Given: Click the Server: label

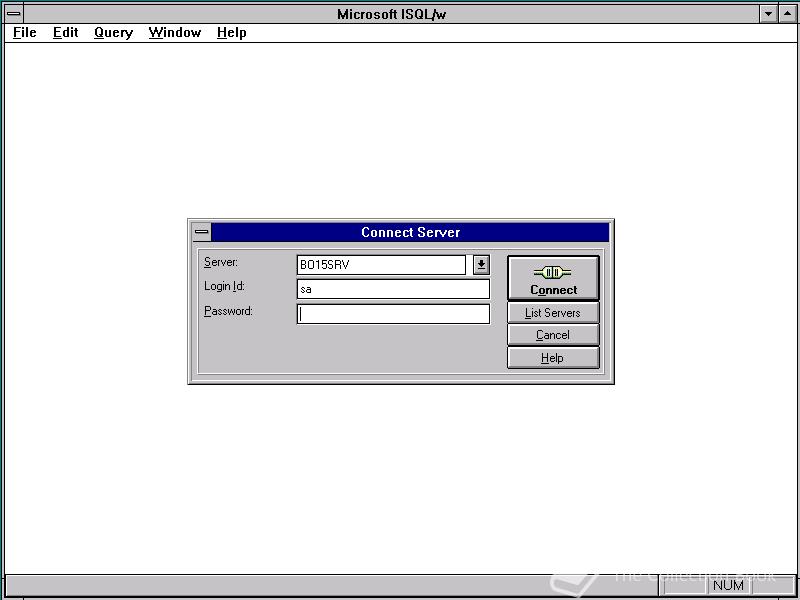Looking at the screenshot, I should (x=220, y=262).
